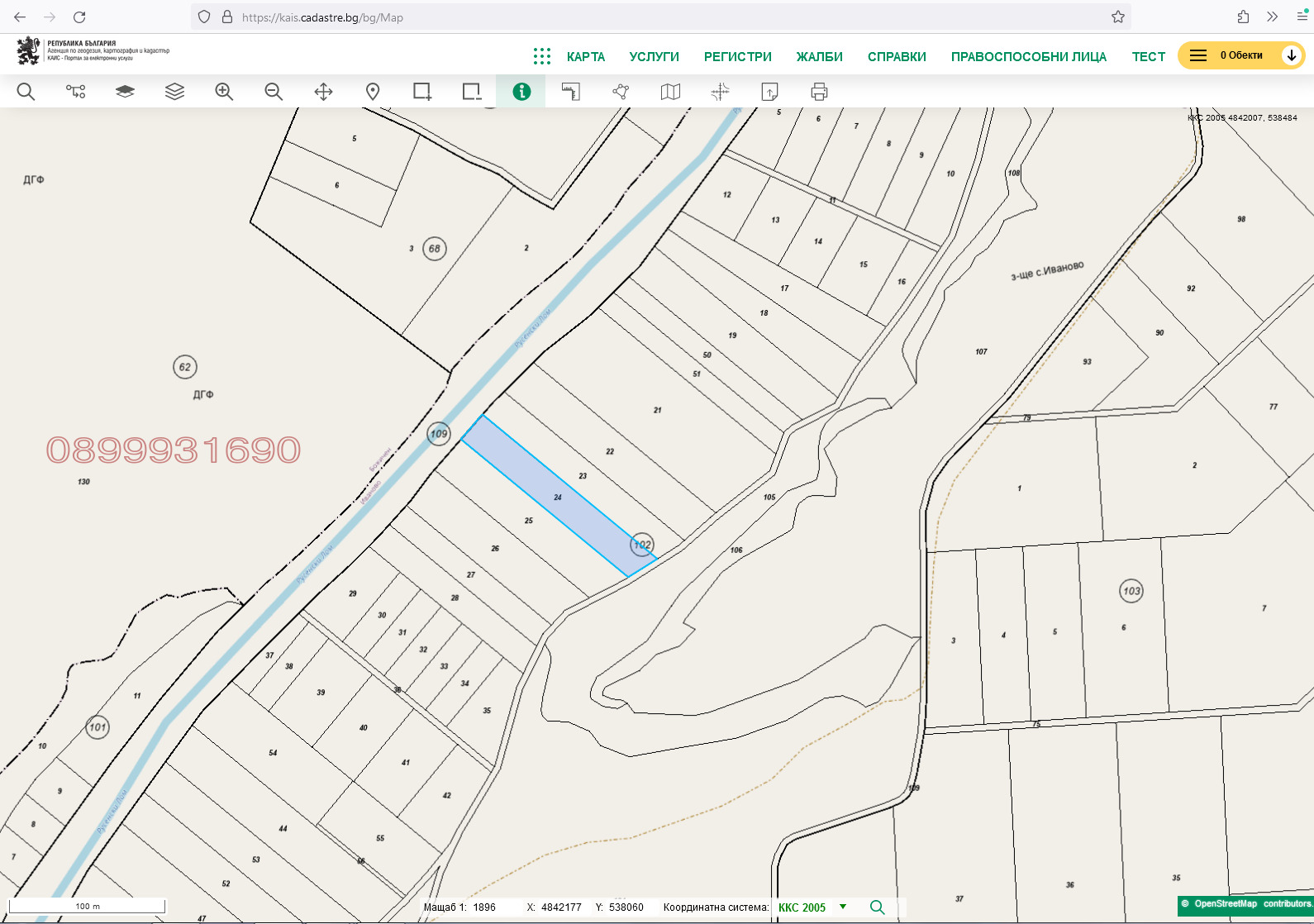This screenshot has width=1314, height=924.
Task: Open the УСЛУГИ menu
Action: [x=654, y=57]
